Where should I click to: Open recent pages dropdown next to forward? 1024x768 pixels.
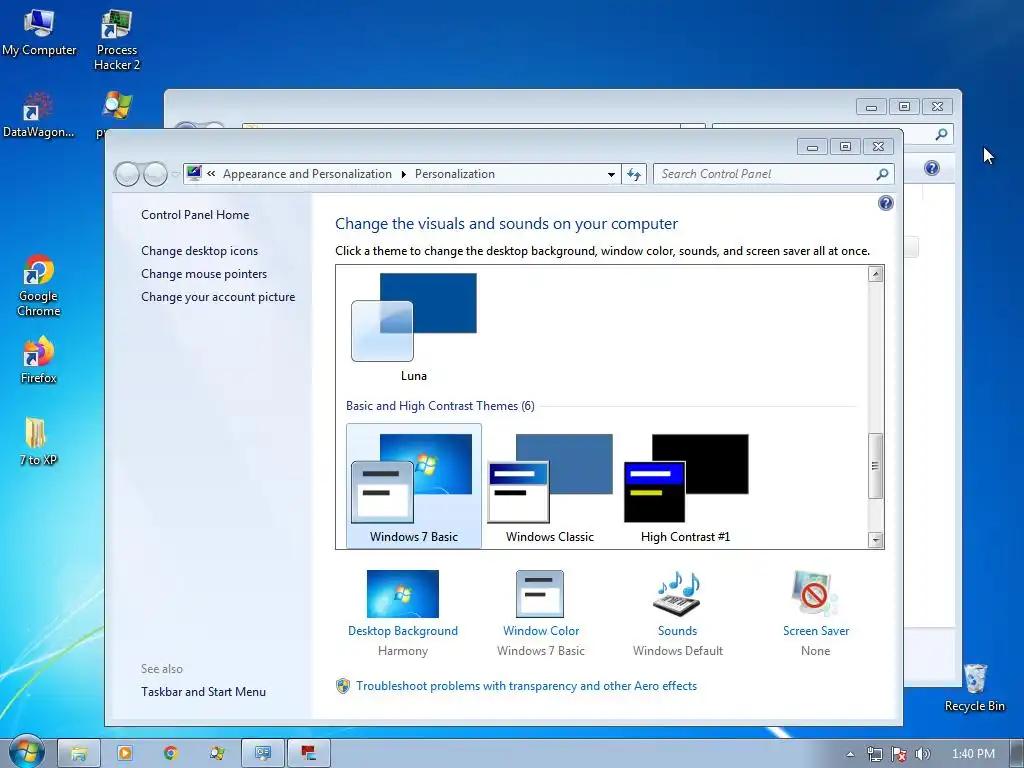point(175,174)
